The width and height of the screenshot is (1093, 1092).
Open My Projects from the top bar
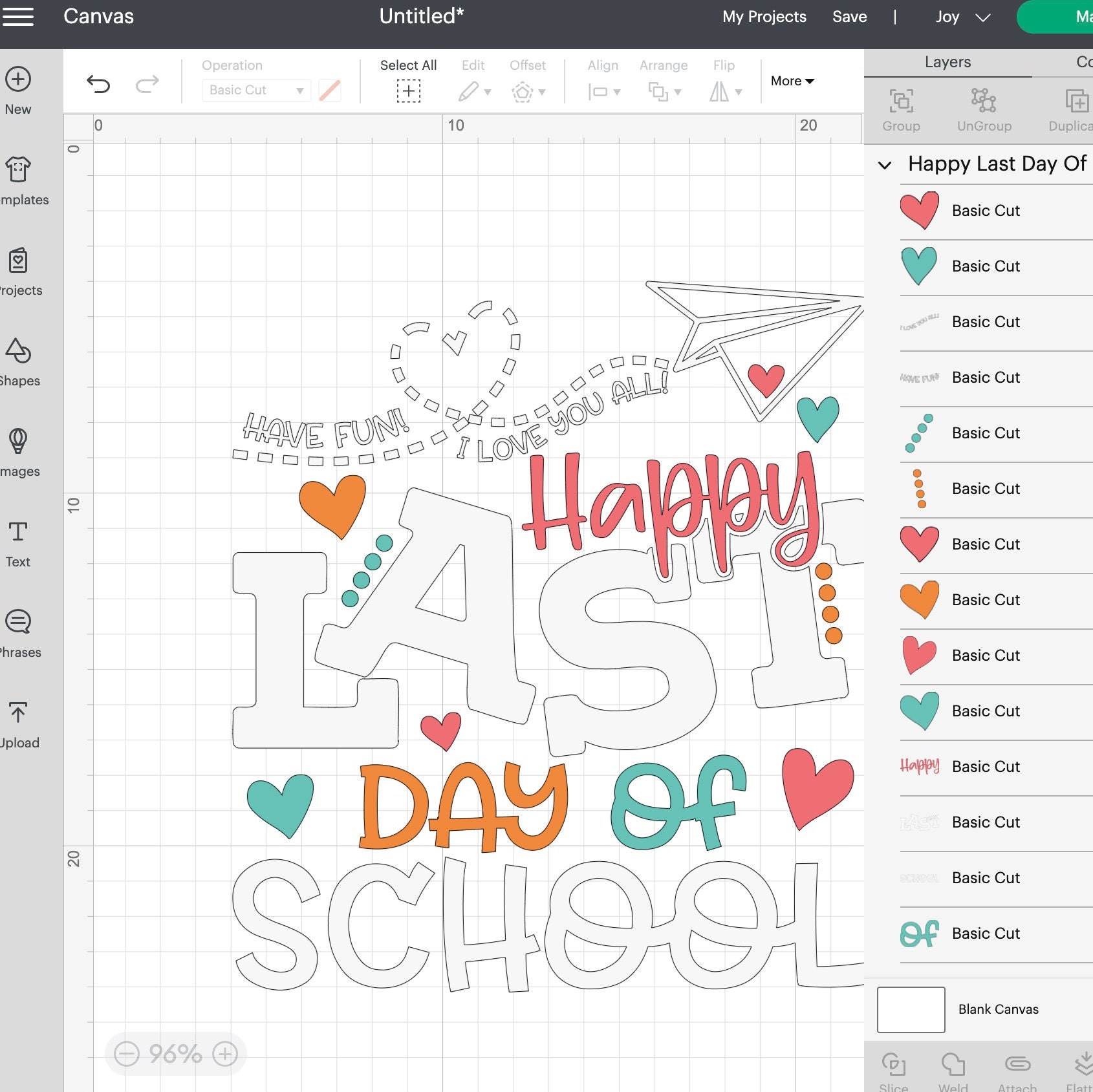[764, 17]
